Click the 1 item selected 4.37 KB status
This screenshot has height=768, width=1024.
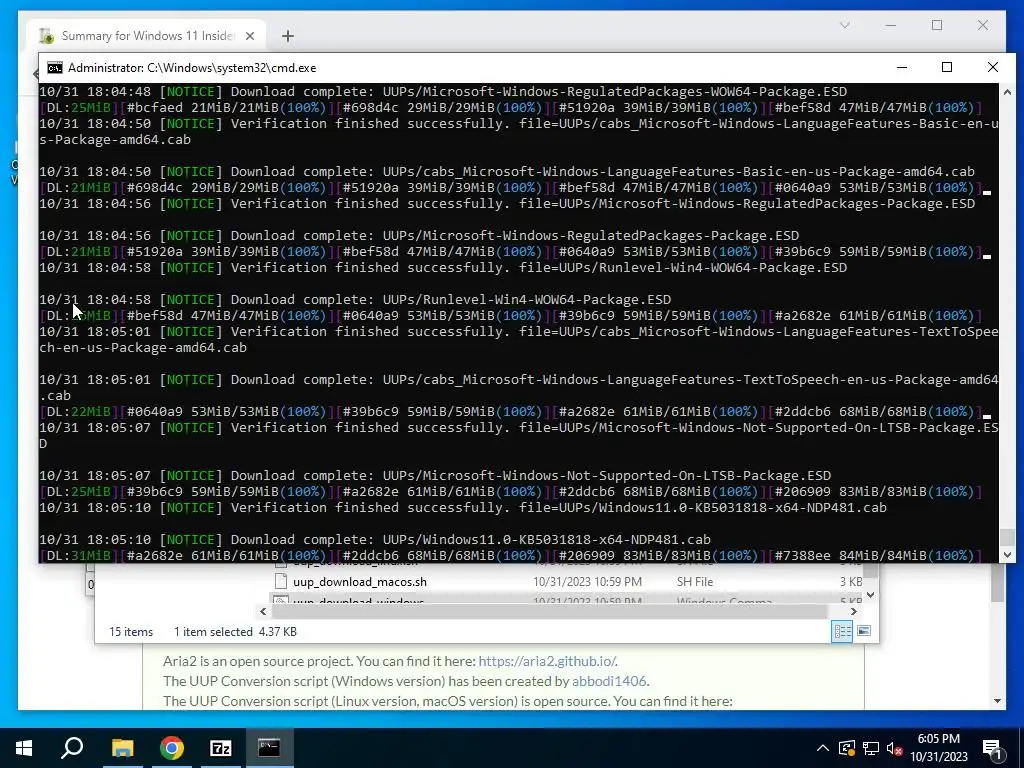click(x=235, y=632)
